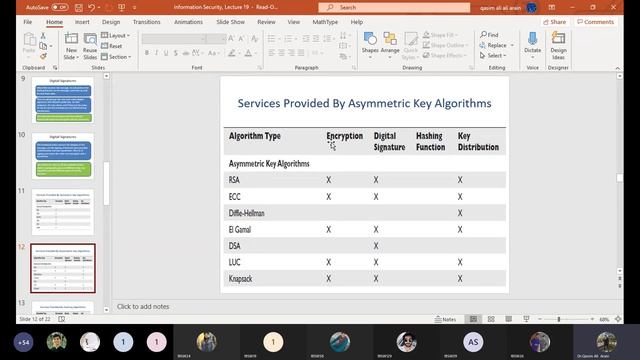
Task: Clear all formatting icon
Action: (x=255, y=39)
